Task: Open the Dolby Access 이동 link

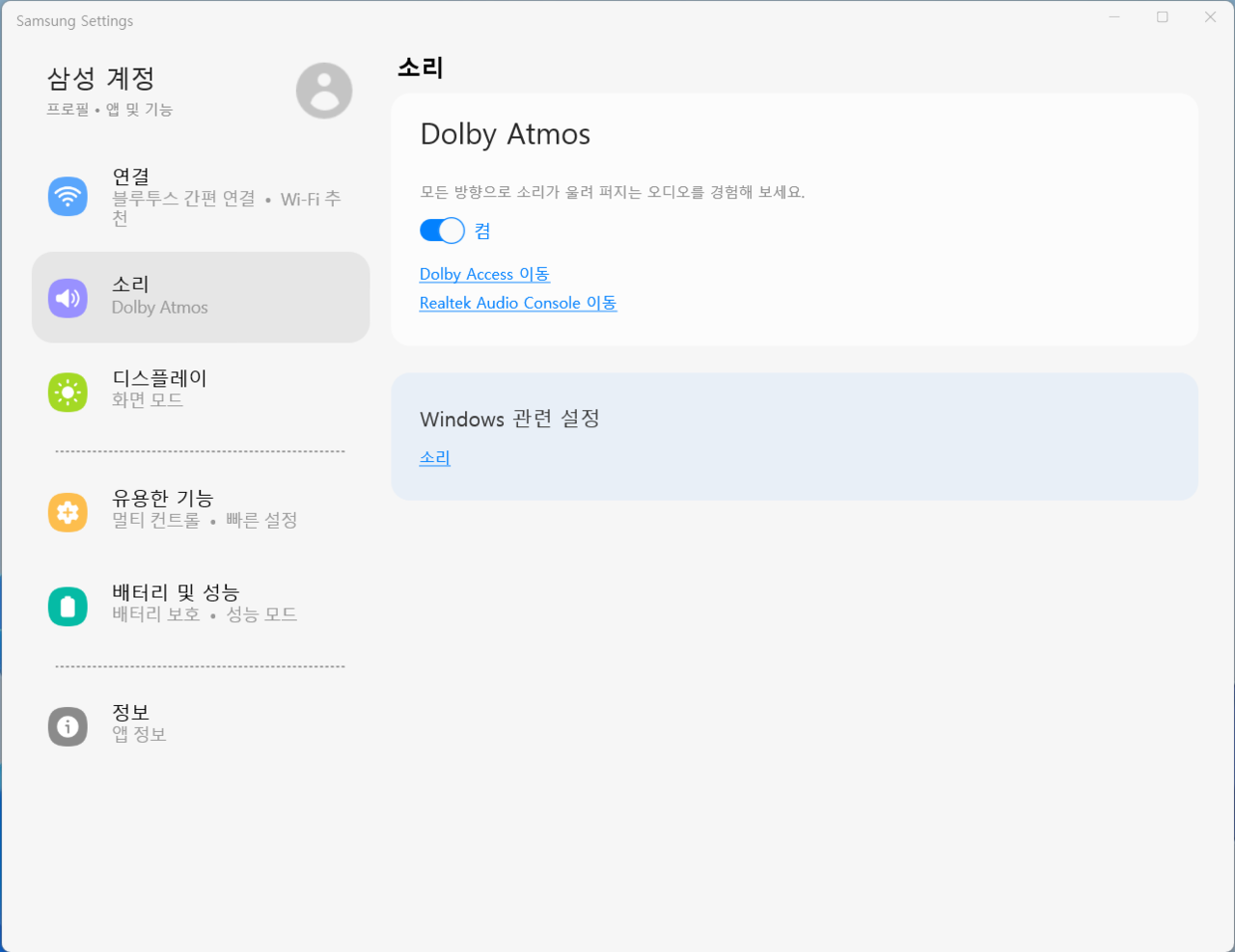Action: tap(484, 275)
